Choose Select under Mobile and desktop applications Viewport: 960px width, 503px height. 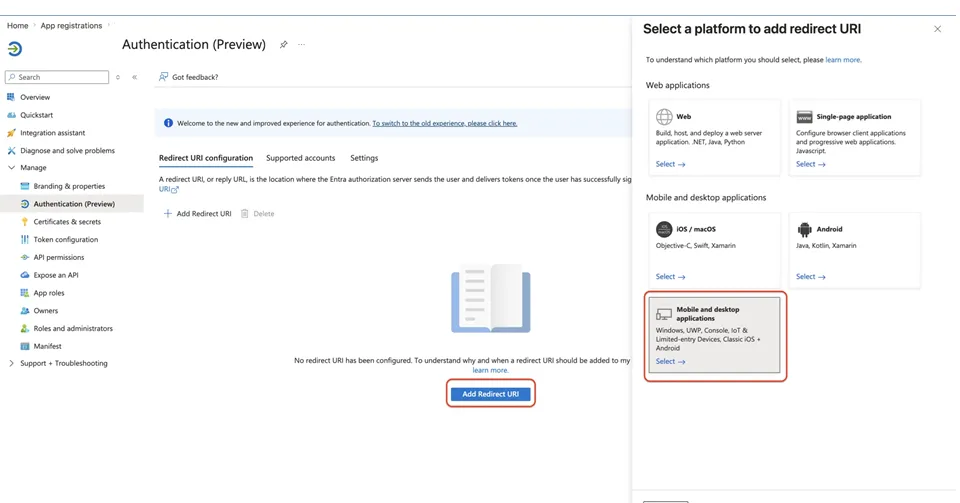click(670, 362)
